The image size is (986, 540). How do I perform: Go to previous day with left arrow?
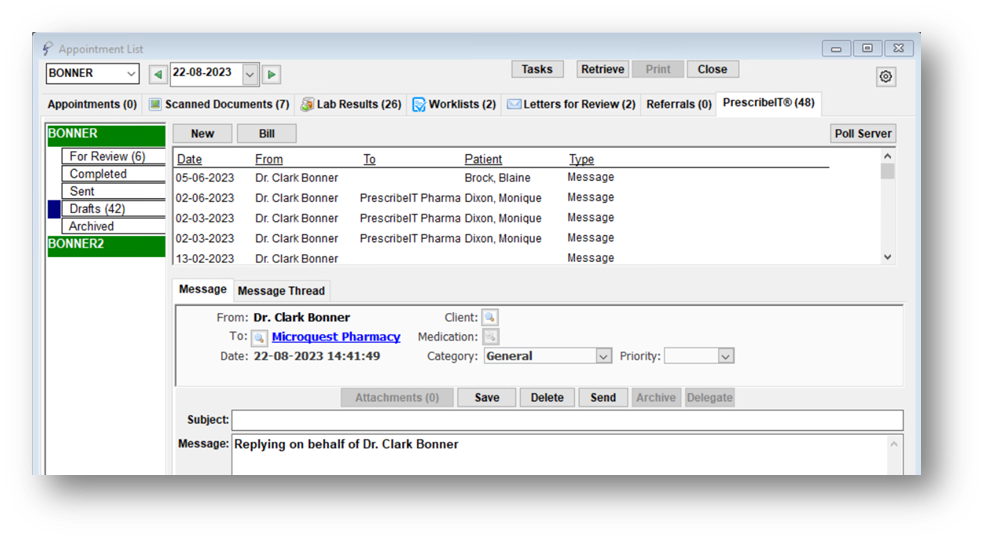coord(158,74)
